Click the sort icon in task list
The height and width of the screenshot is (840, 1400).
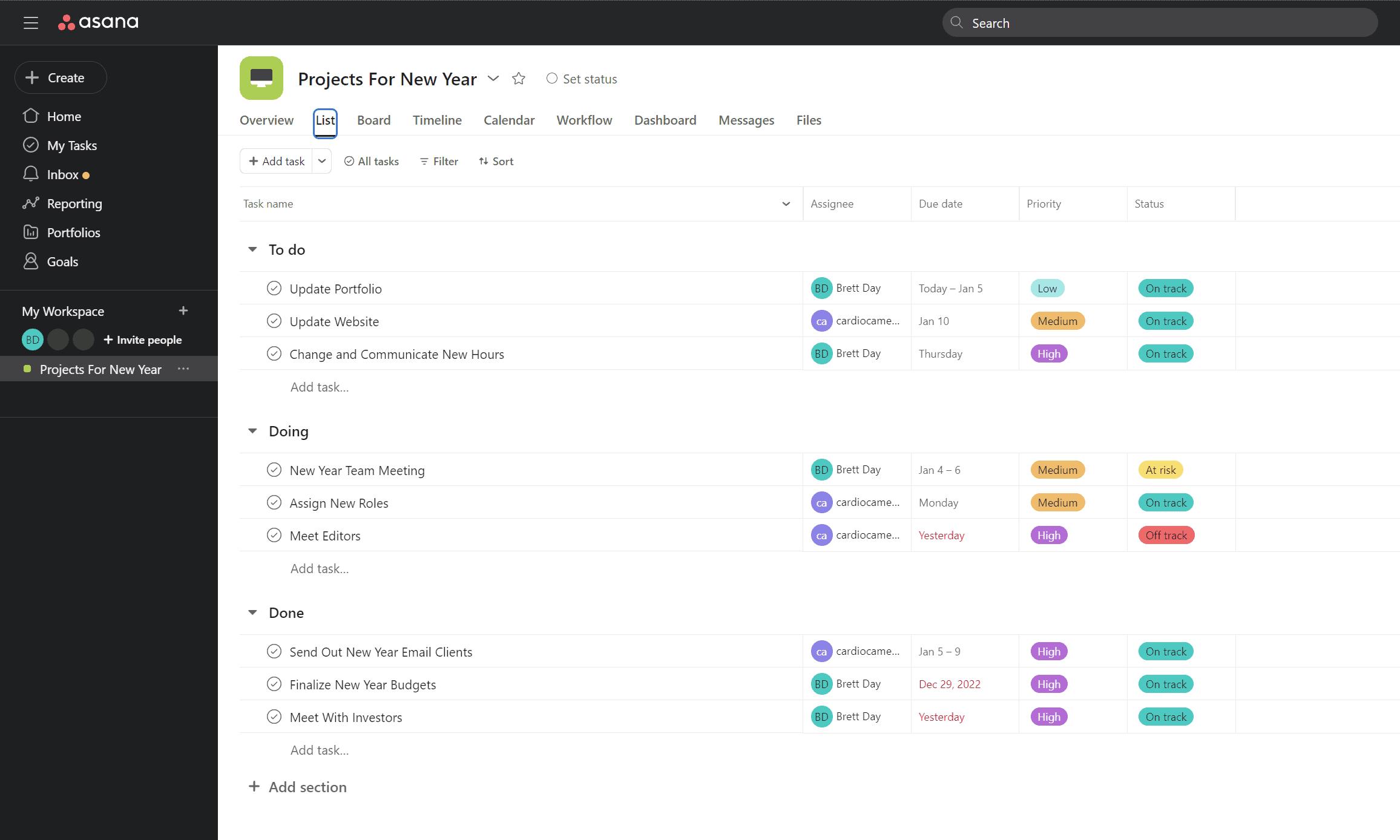pyautogui.click(x=483, y=161)
